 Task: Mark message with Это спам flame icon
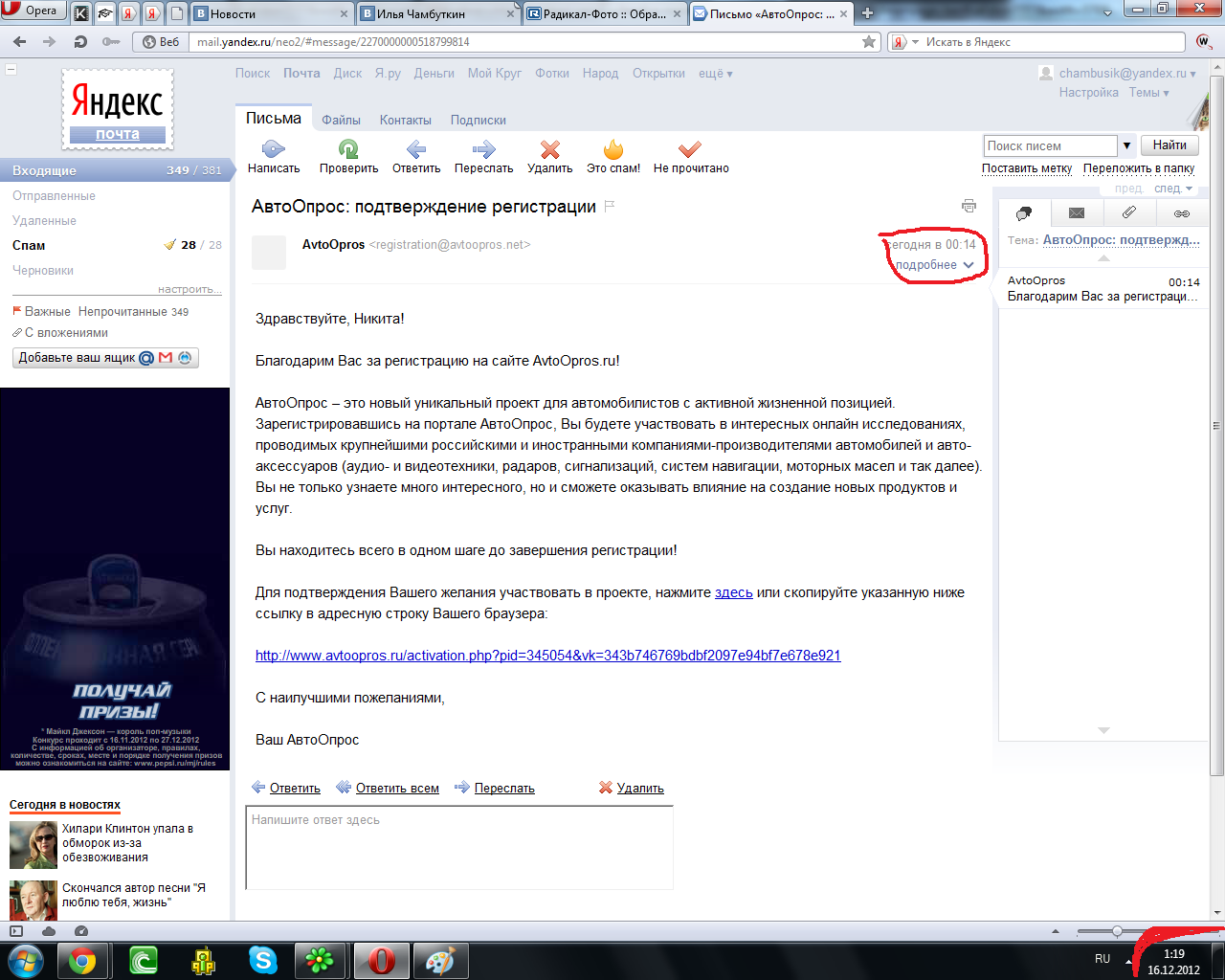coord(613,149)
